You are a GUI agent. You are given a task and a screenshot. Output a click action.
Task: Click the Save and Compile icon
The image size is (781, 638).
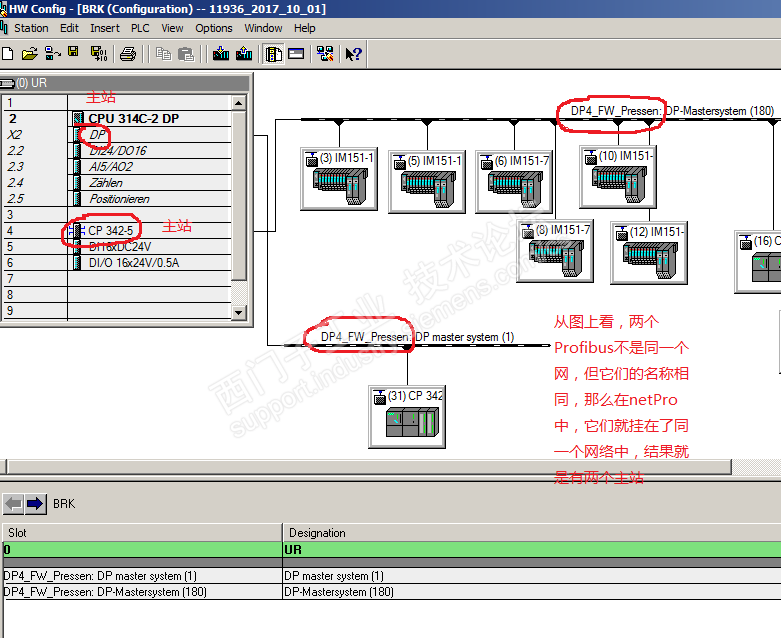[99, 53]
